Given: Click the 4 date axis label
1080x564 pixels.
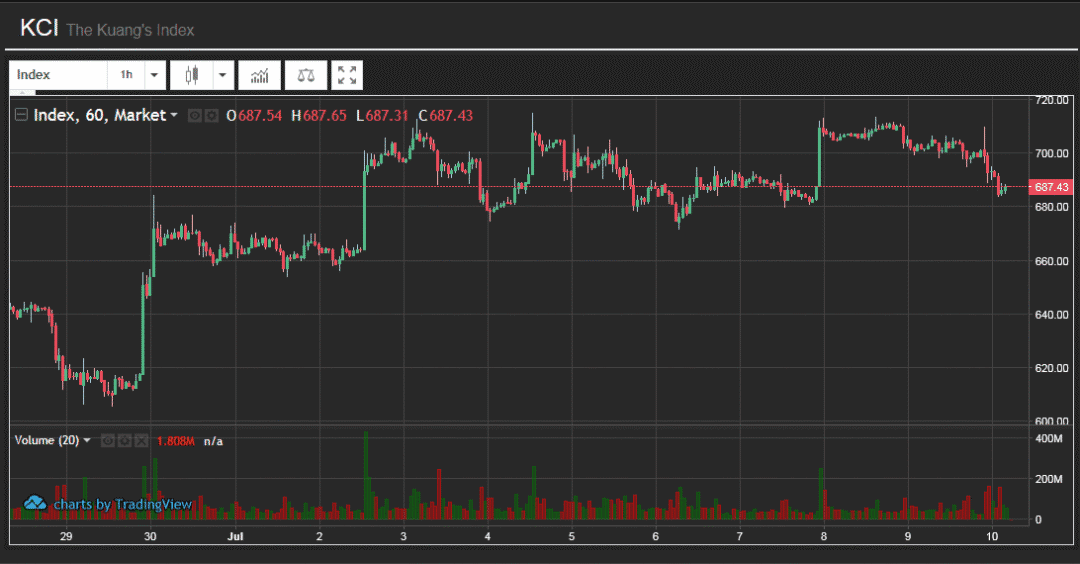Looking at the screenshot, I should click(488, 536).
